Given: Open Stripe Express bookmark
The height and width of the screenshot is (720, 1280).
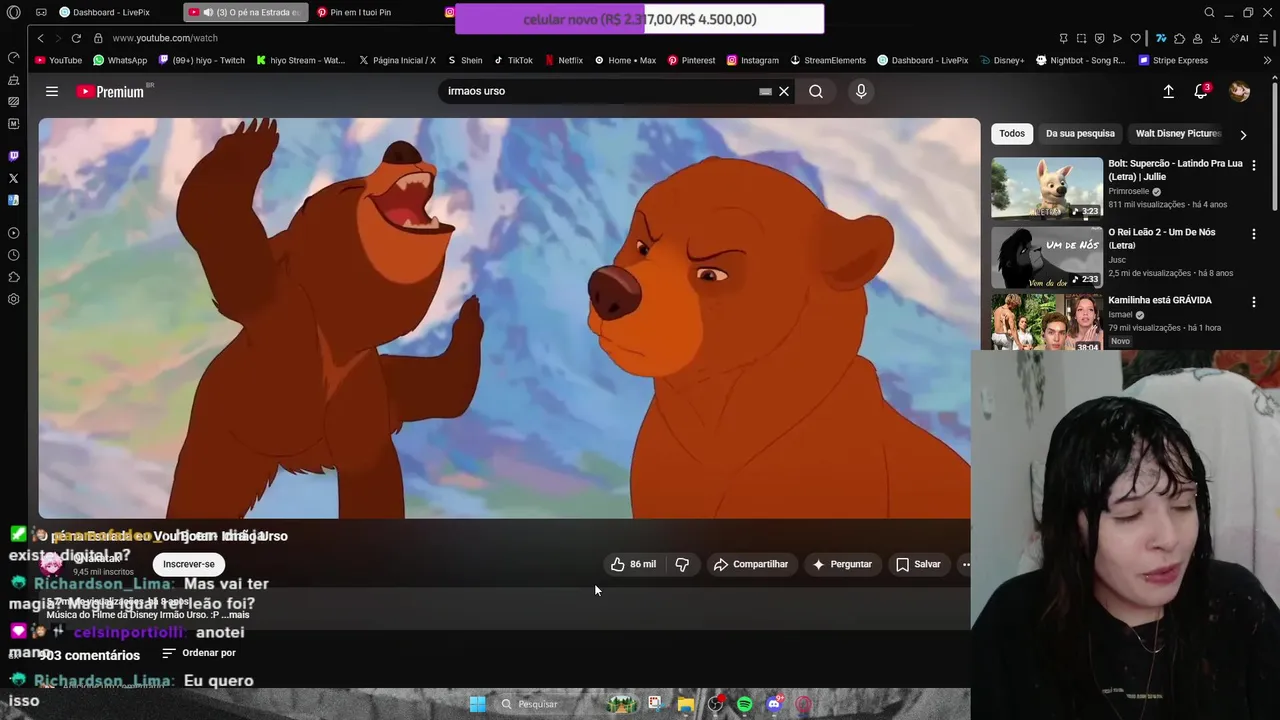Looking at the screenshot, I should 1173,60.
